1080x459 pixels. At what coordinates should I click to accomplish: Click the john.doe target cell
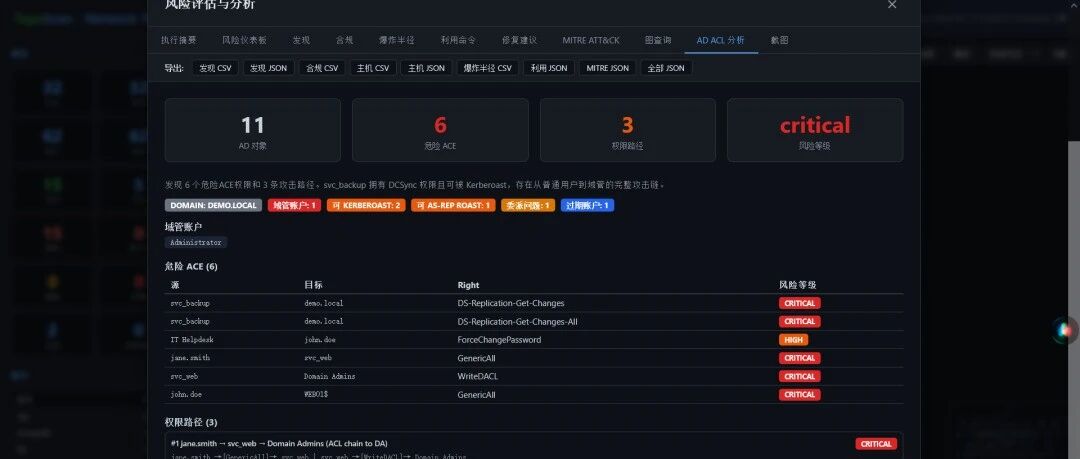320,340
